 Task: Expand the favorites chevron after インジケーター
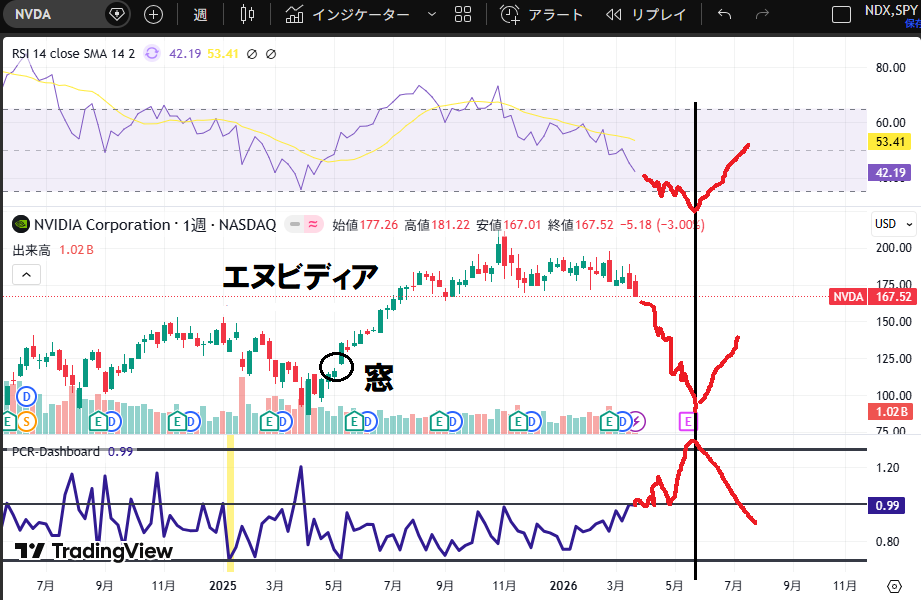(432, 14)
